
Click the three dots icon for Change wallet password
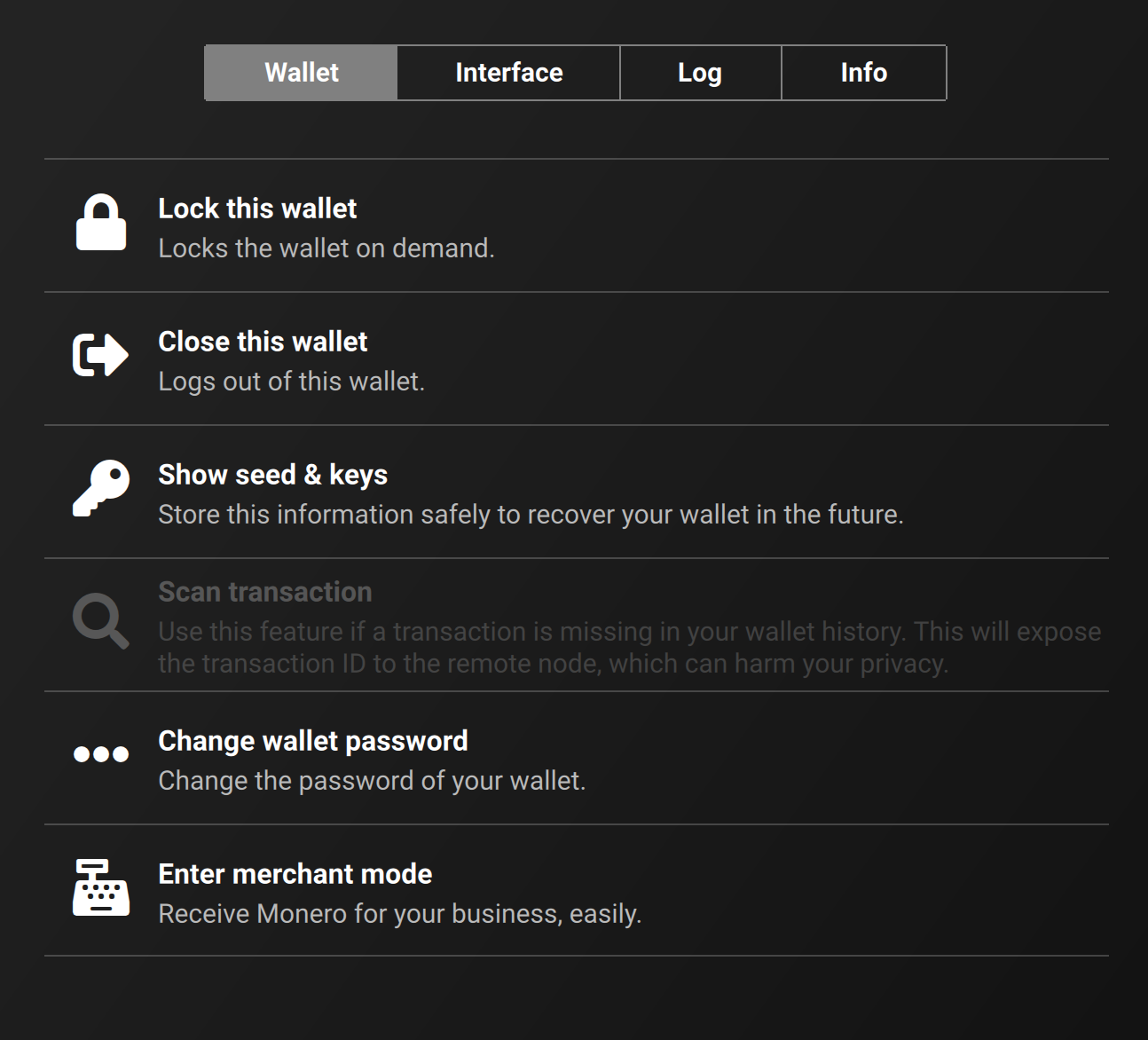pos(100,753)
